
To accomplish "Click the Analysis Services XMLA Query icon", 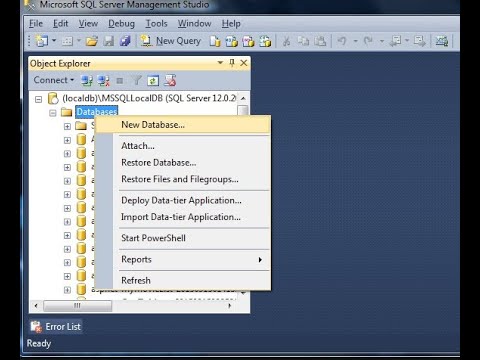I will click(x=265, y=41).
